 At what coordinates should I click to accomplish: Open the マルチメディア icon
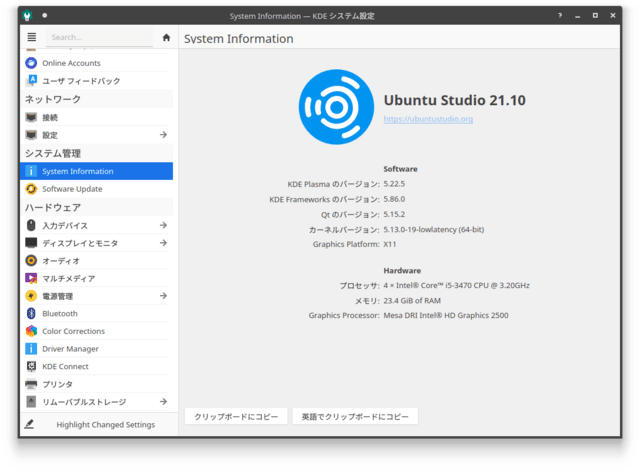tap(31, 278)
